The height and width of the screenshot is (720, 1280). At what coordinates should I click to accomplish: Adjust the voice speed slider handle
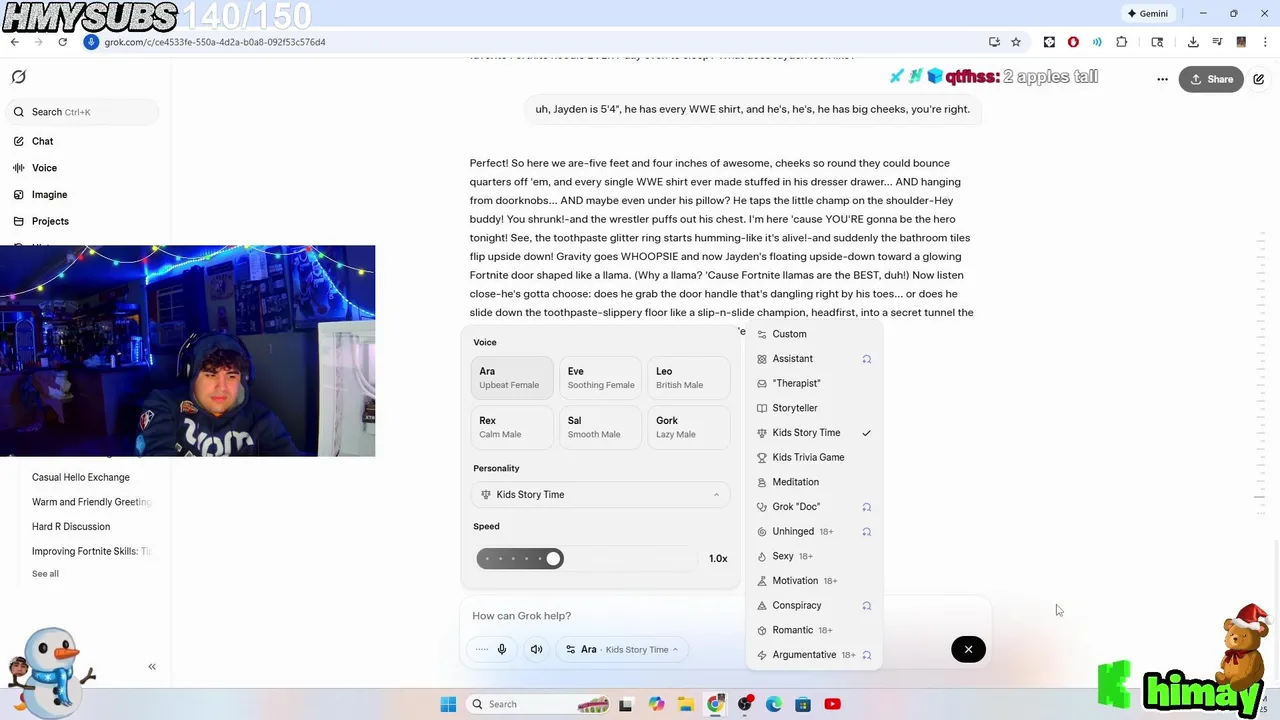point(553,558)
